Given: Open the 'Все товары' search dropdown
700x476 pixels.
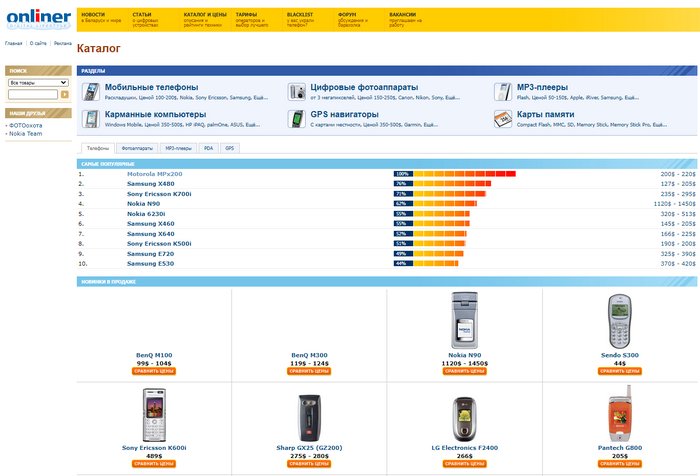Looking at the screenshot, I should (x=38, y=83).
